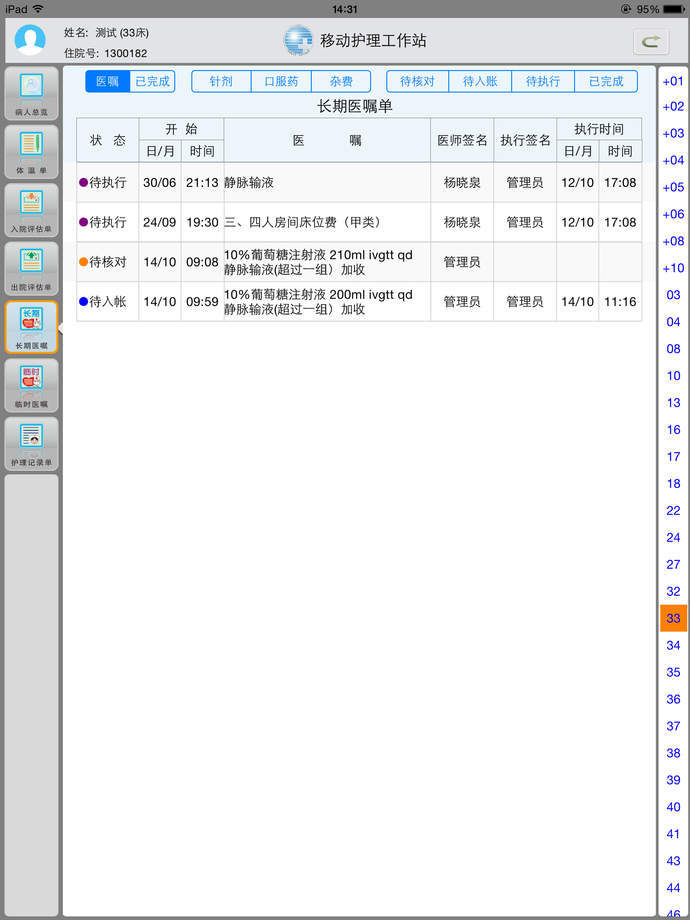Select highlighted bed 33
690x920 pixels.
click(x=674, y=618)
